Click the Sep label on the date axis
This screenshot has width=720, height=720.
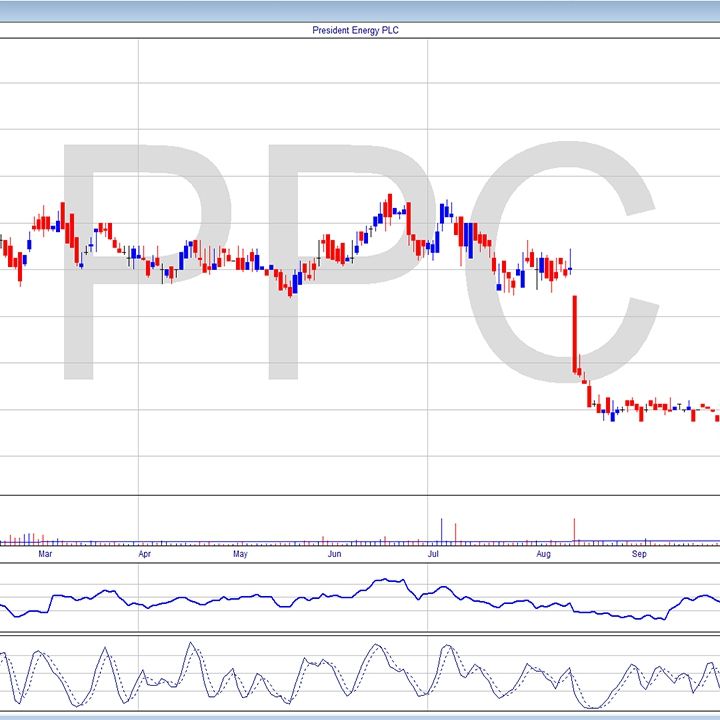[x=639, y=553]
